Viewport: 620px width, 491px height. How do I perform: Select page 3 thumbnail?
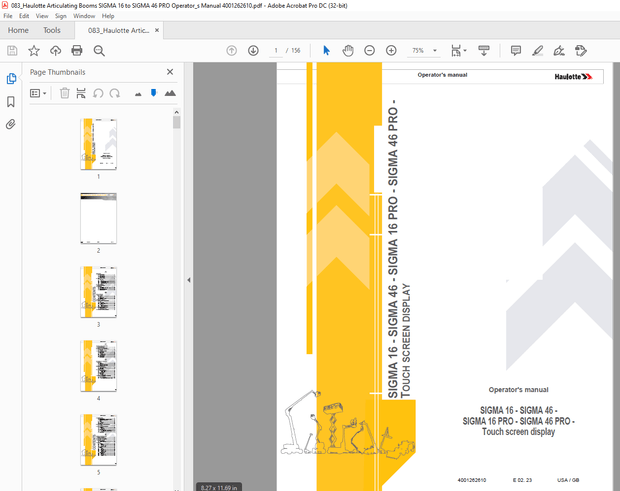click(98, 293)
